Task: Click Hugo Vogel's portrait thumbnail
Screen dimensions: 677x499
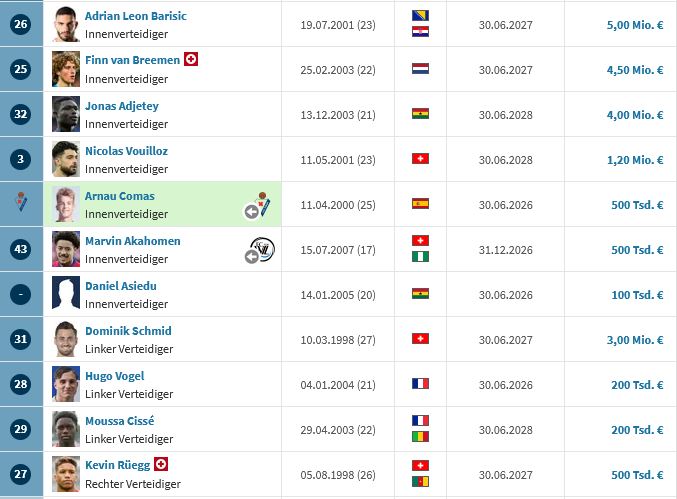Action: tap(66, 384)
